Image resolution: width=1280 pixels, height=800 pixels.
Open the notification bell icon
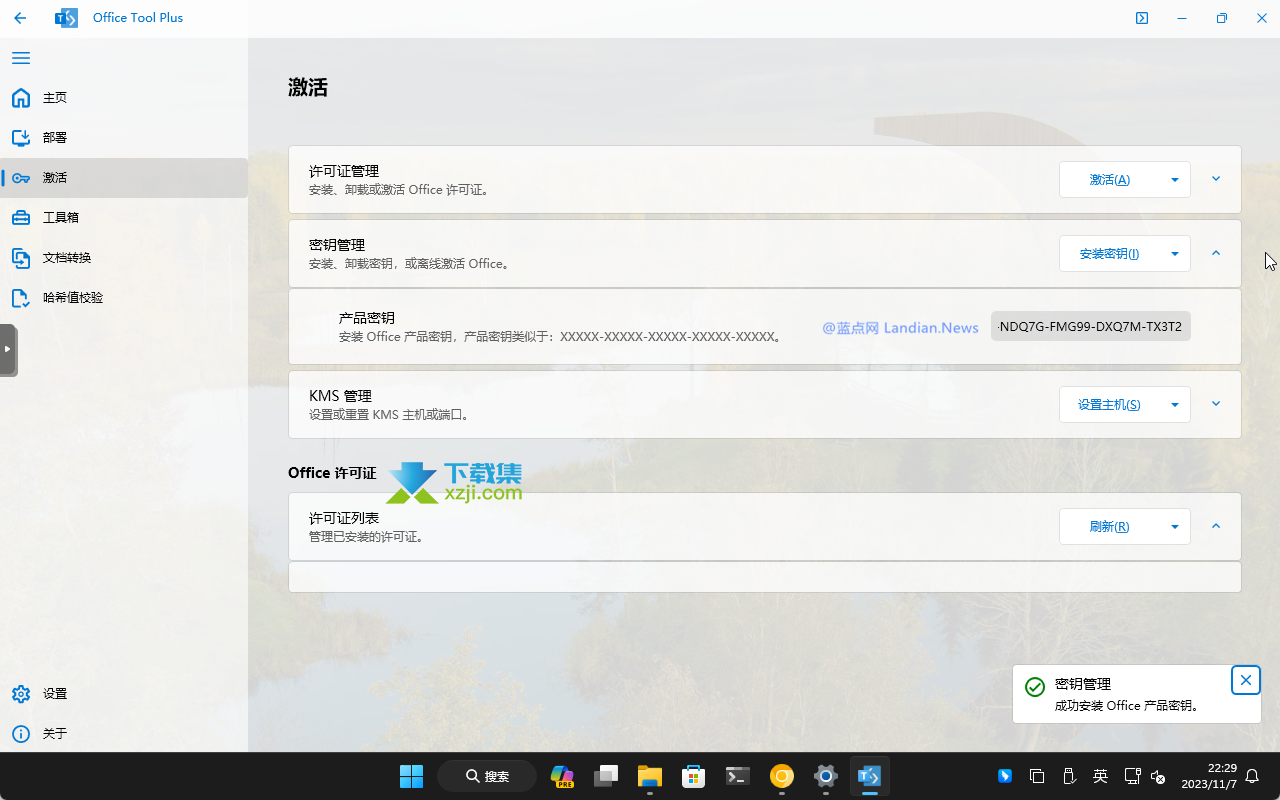tap(1252, 776)
